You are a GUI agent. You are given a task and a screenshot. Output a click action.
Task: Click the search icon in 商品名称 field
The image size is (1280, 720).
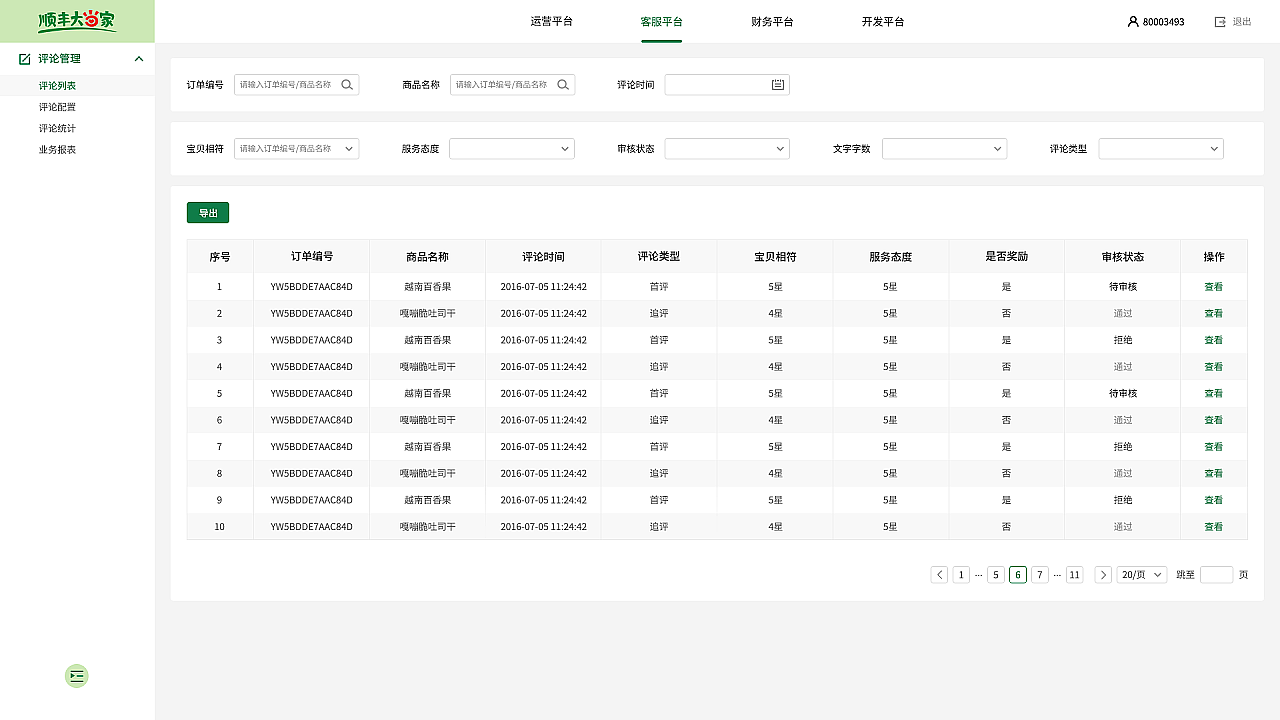coord(563,85)
